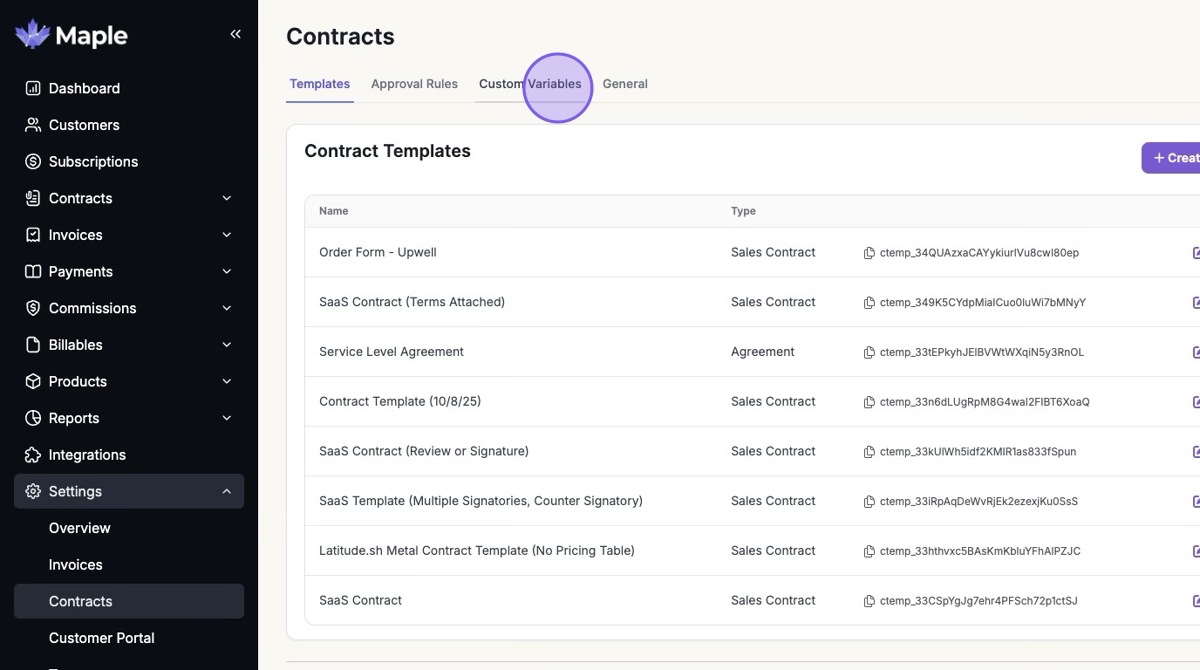1200x670 pixels.
Task: Click the Create button
Action: point(1175,158)
